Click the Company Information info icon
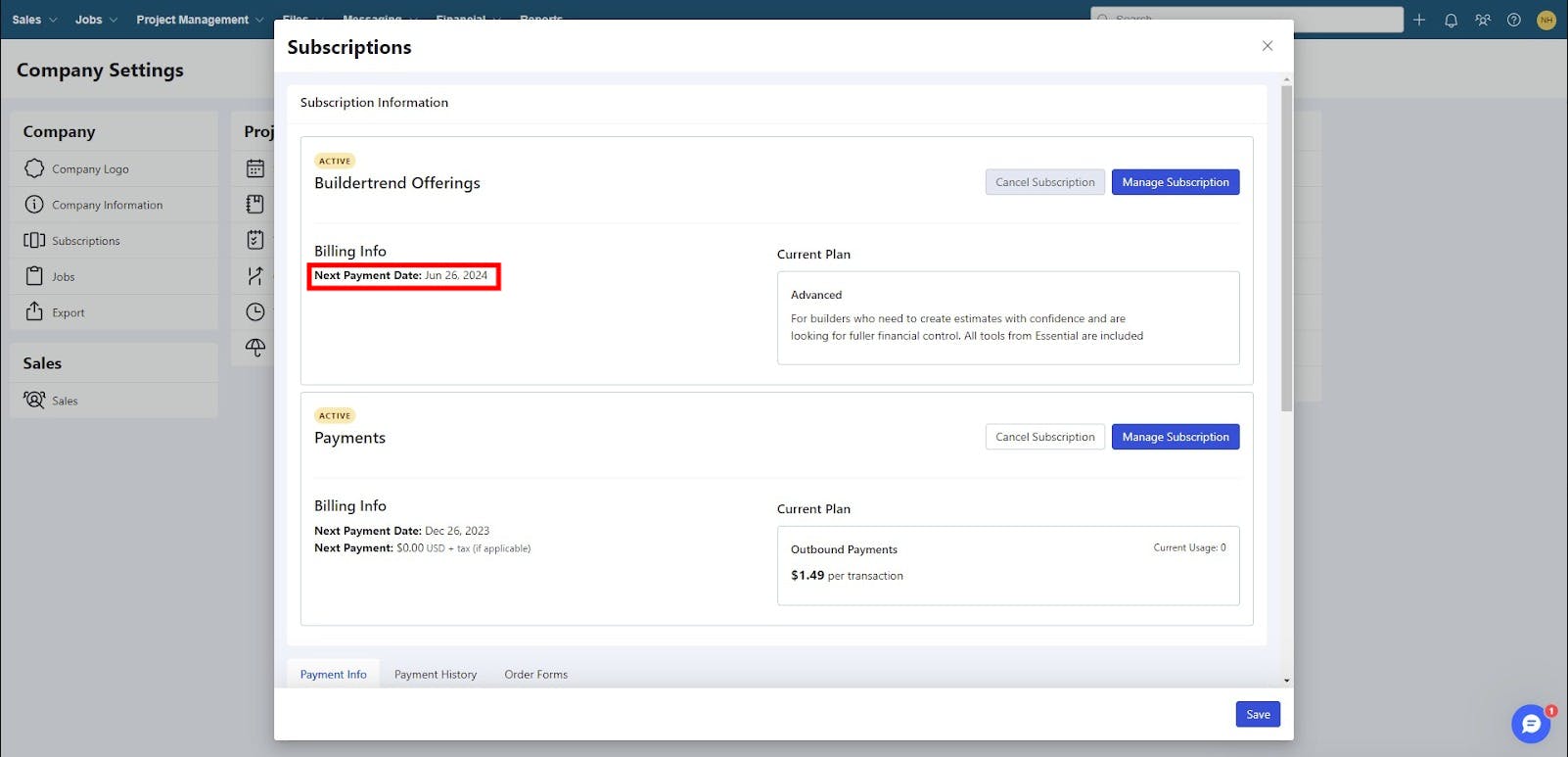The image size is (1568, 757). (34, 205)
